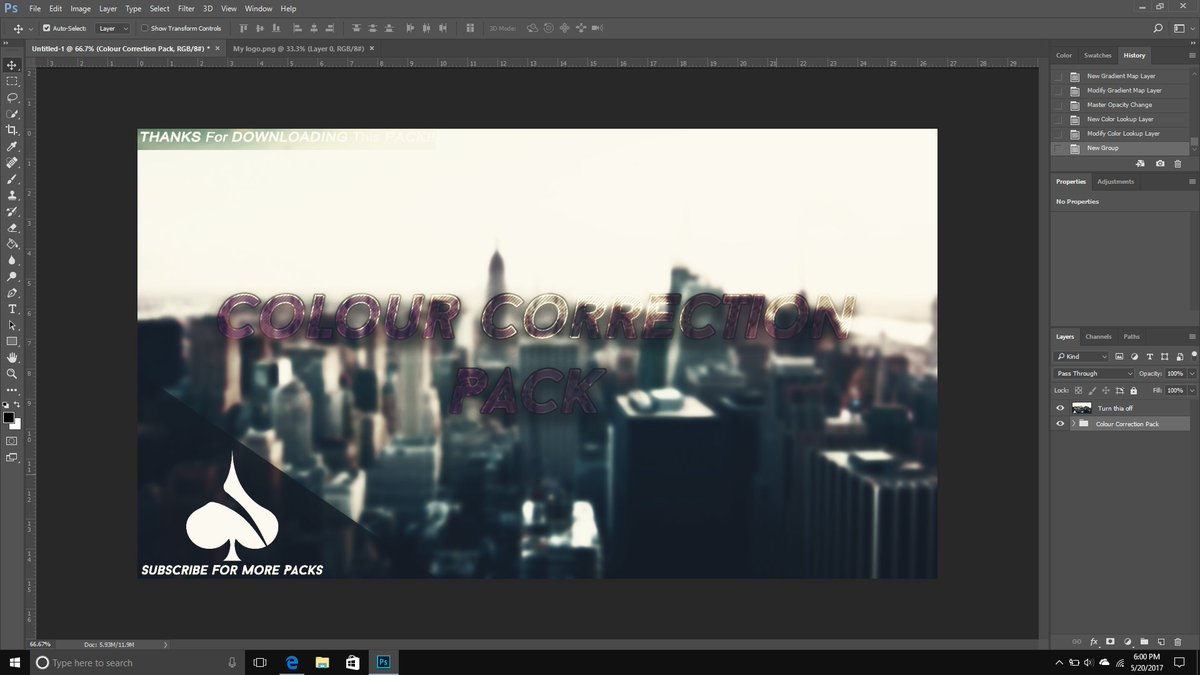Create new document from current state
This screenshot has height=675, width=1200.
point(1141,163)
